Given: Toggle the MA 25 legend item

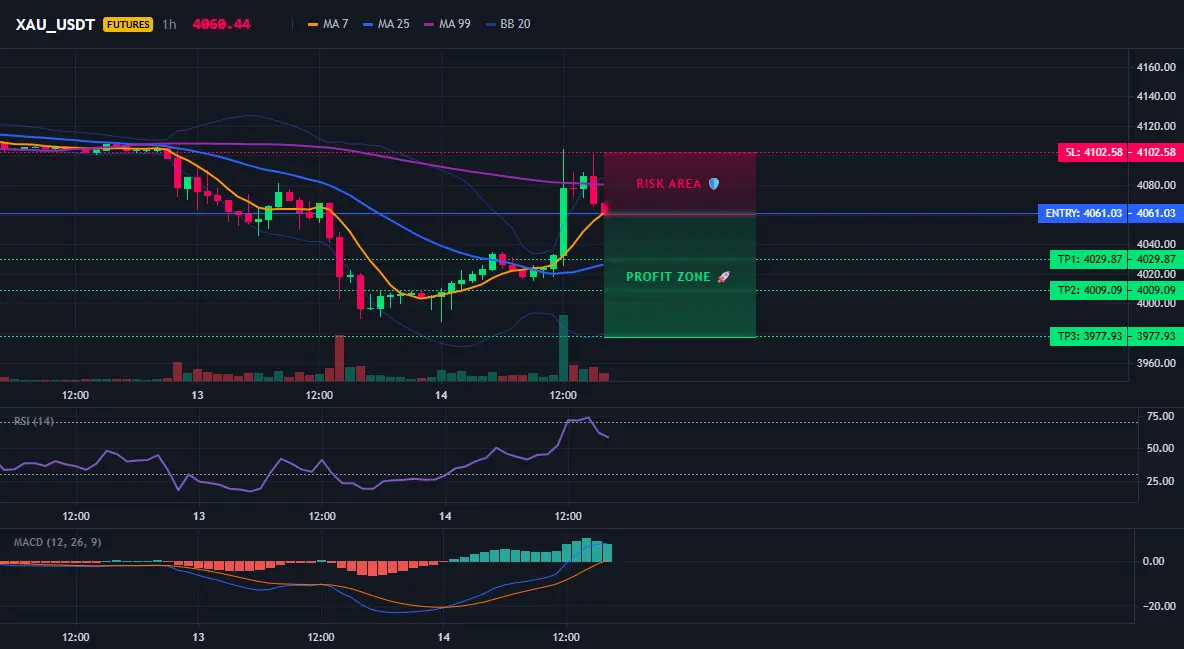Looking at the screenshot, I should point(387,24).
